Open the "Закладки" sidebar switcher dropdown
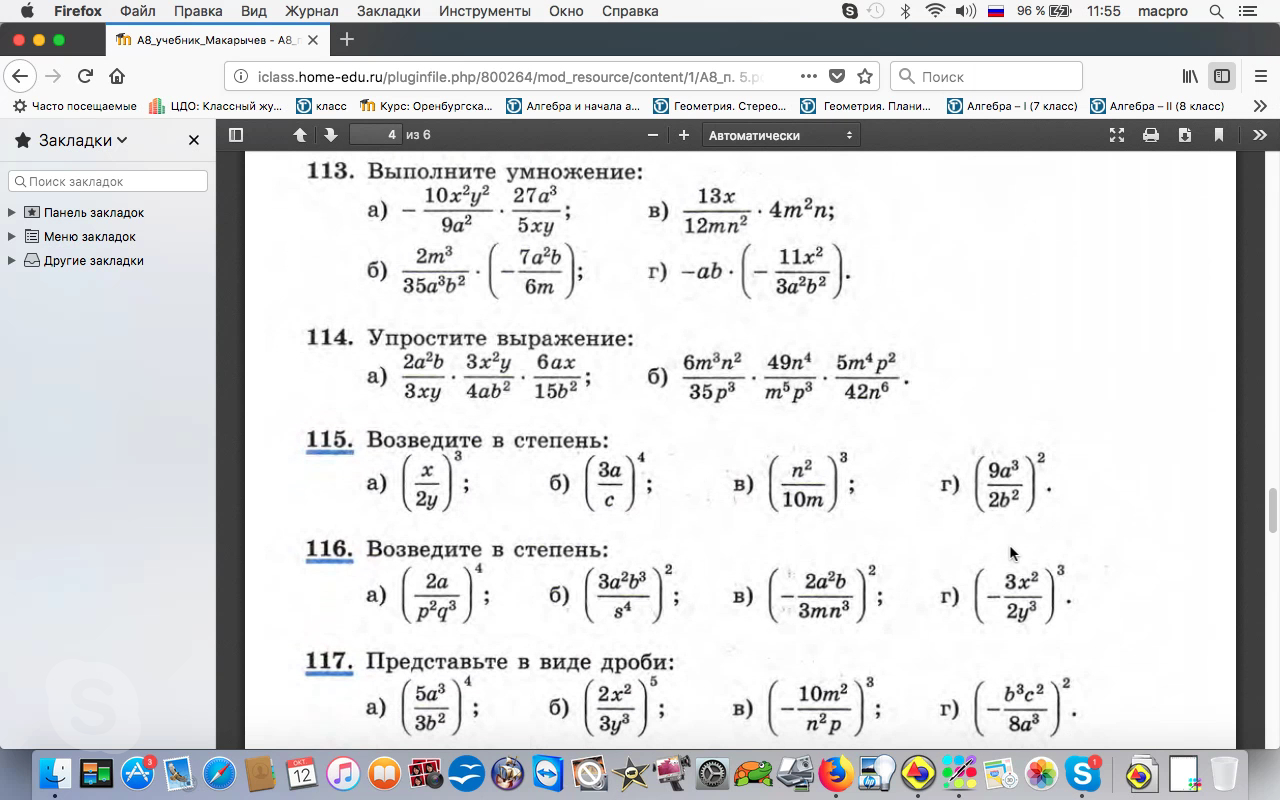The height and width of the screenshot is (800, 1280). click(72, 140)
